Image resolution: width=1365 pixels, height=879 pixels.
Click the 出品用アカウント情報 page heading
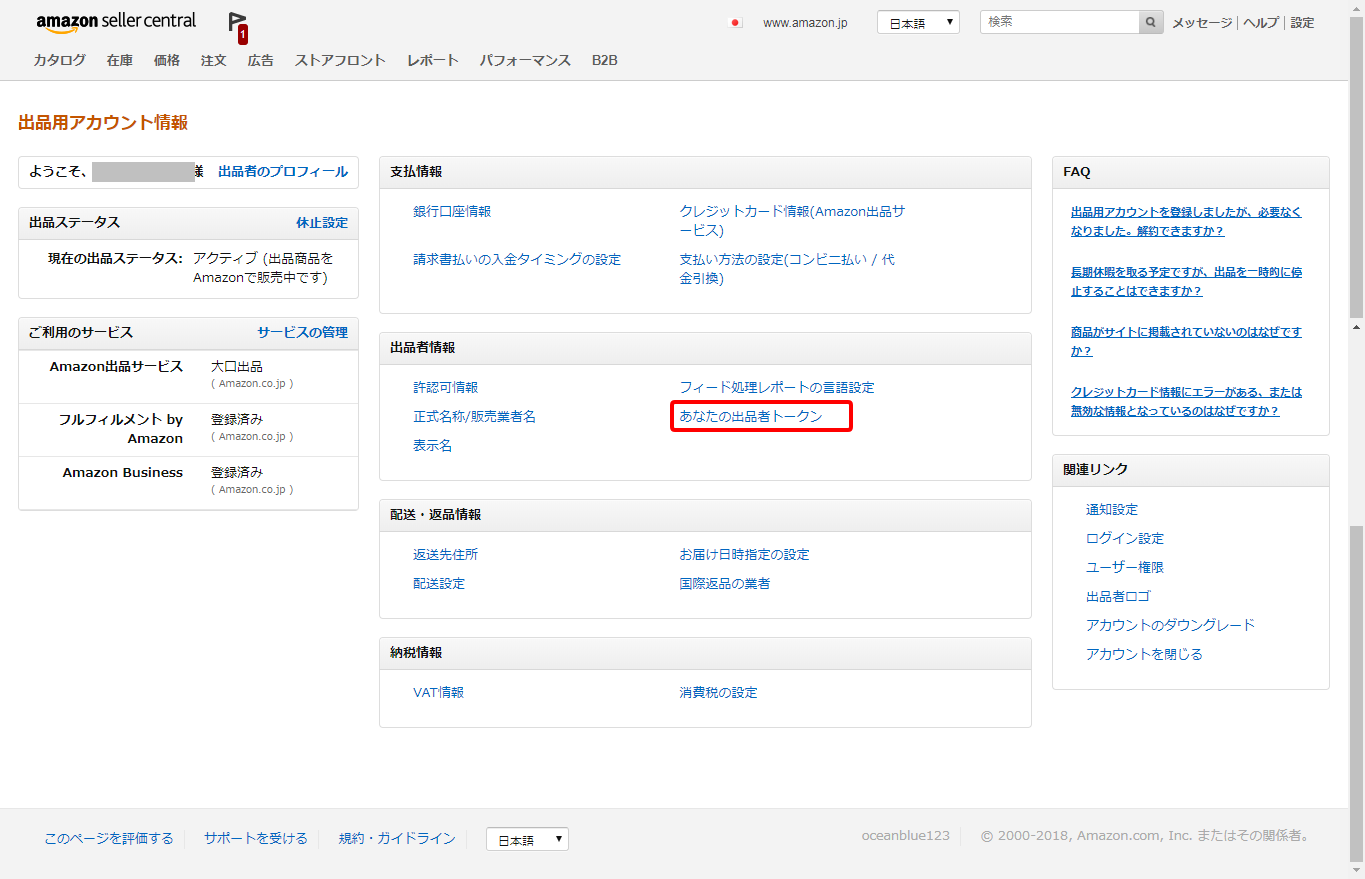pos(103,123)
